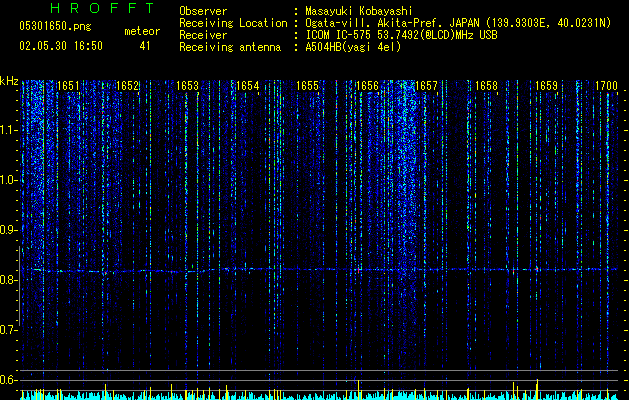Viewport: 629px width, 400px height.
Task: Click the ICOM IC-575 53.7492 MHz USB text
Action: click(x=402, y=35)
